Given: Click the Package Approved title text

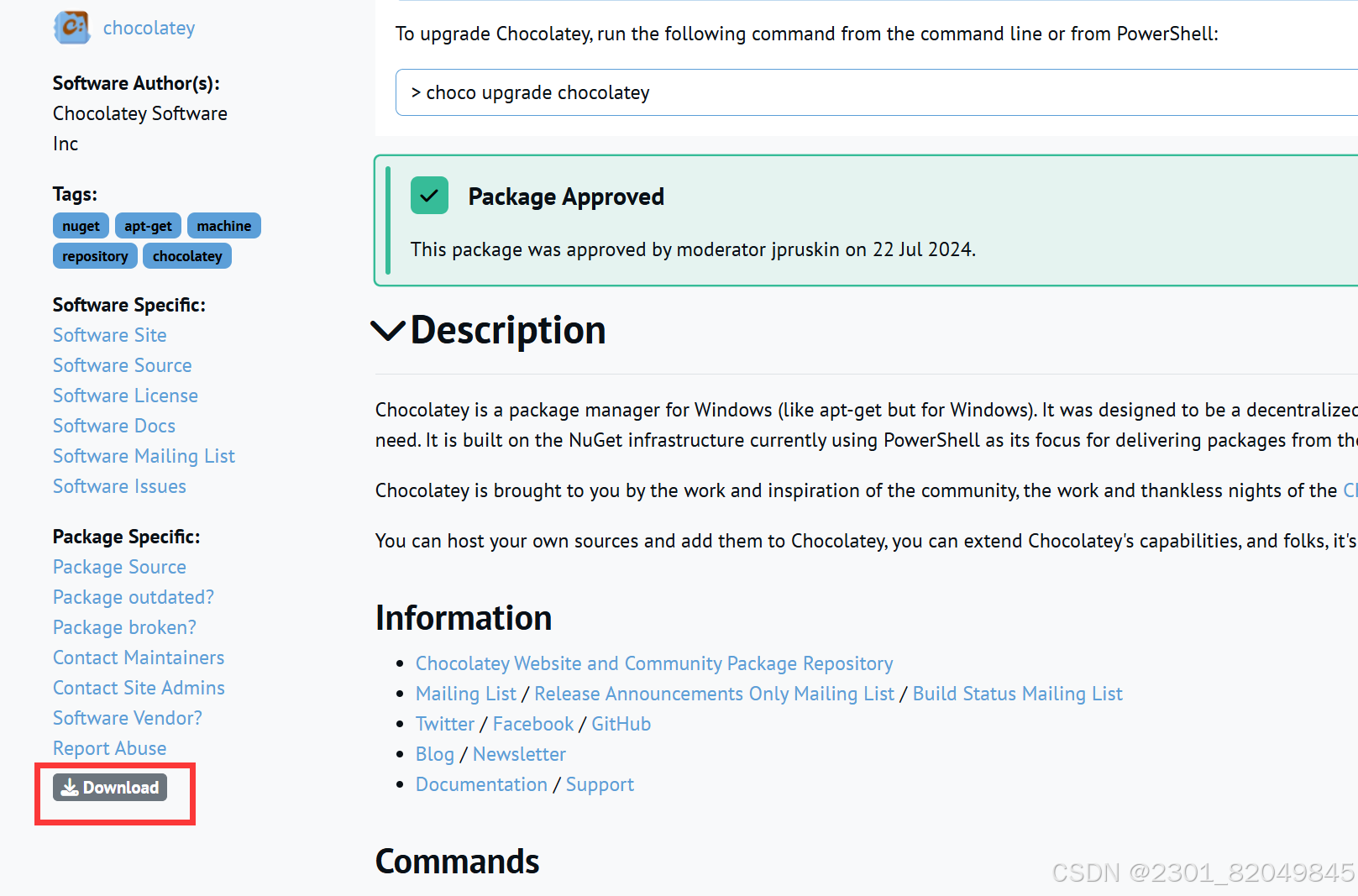Looking at the screenshot, I should (x=566, y=196).
